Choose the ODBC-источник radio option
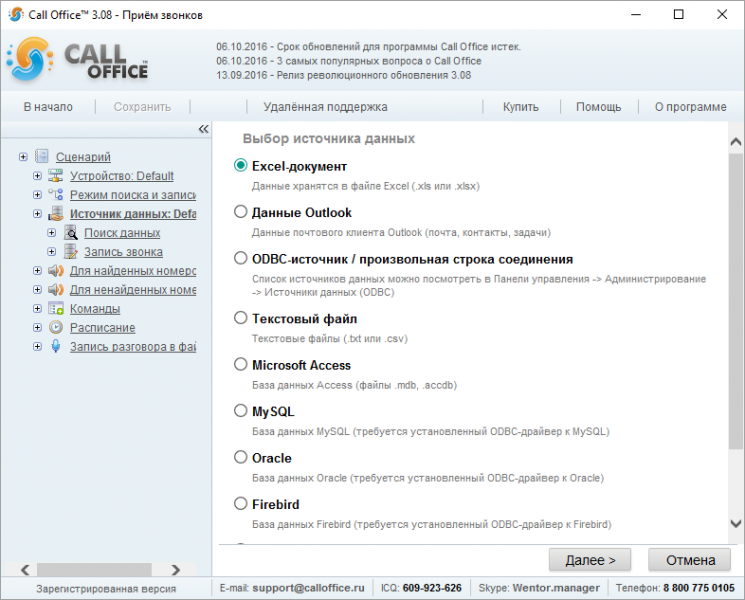Viewport: 745px width, 600px height. point(240,258)
